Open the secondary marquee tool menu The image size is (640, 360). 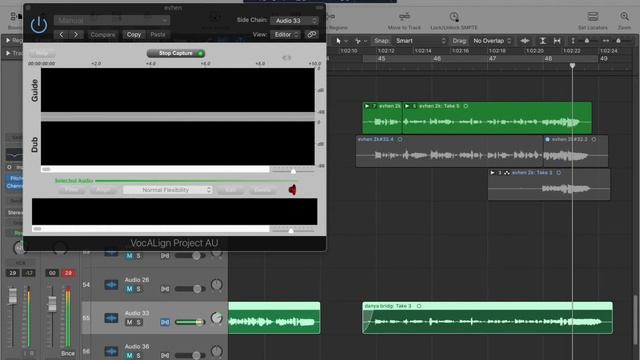[x=360, y=41]
